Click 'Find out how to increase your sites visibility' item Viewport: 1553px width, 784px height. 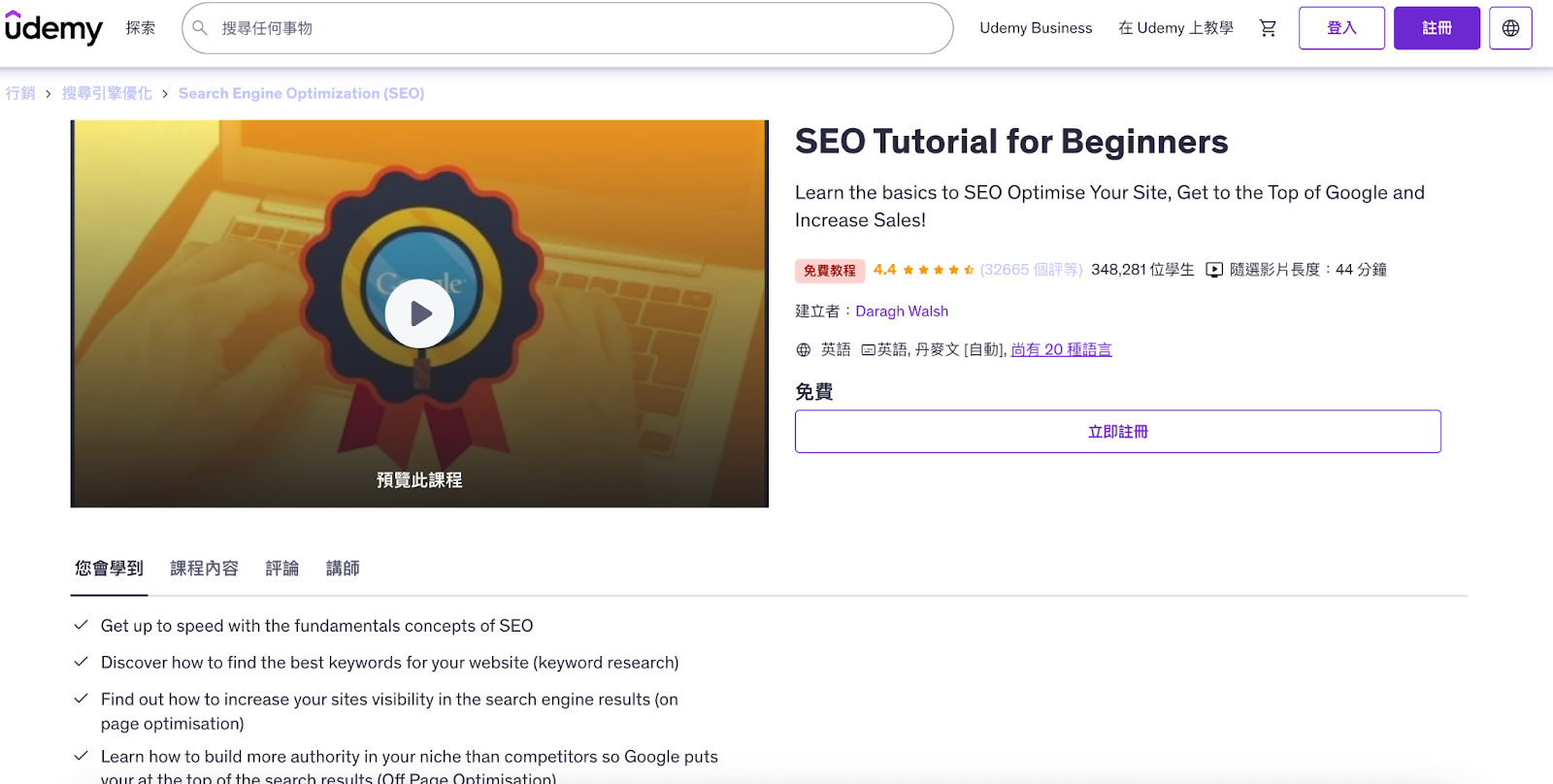point(389,711)
